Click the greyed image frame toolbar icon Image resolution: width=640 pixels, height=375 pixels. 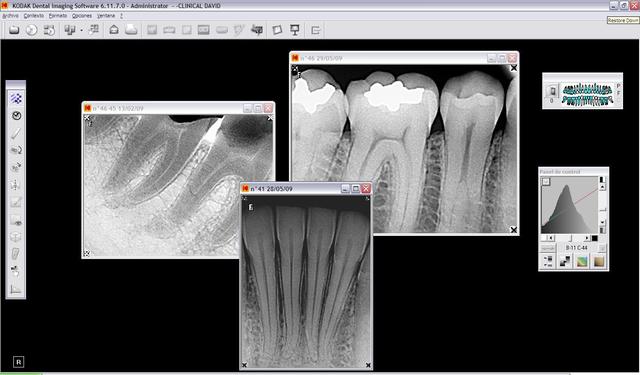tap(203, 30)
